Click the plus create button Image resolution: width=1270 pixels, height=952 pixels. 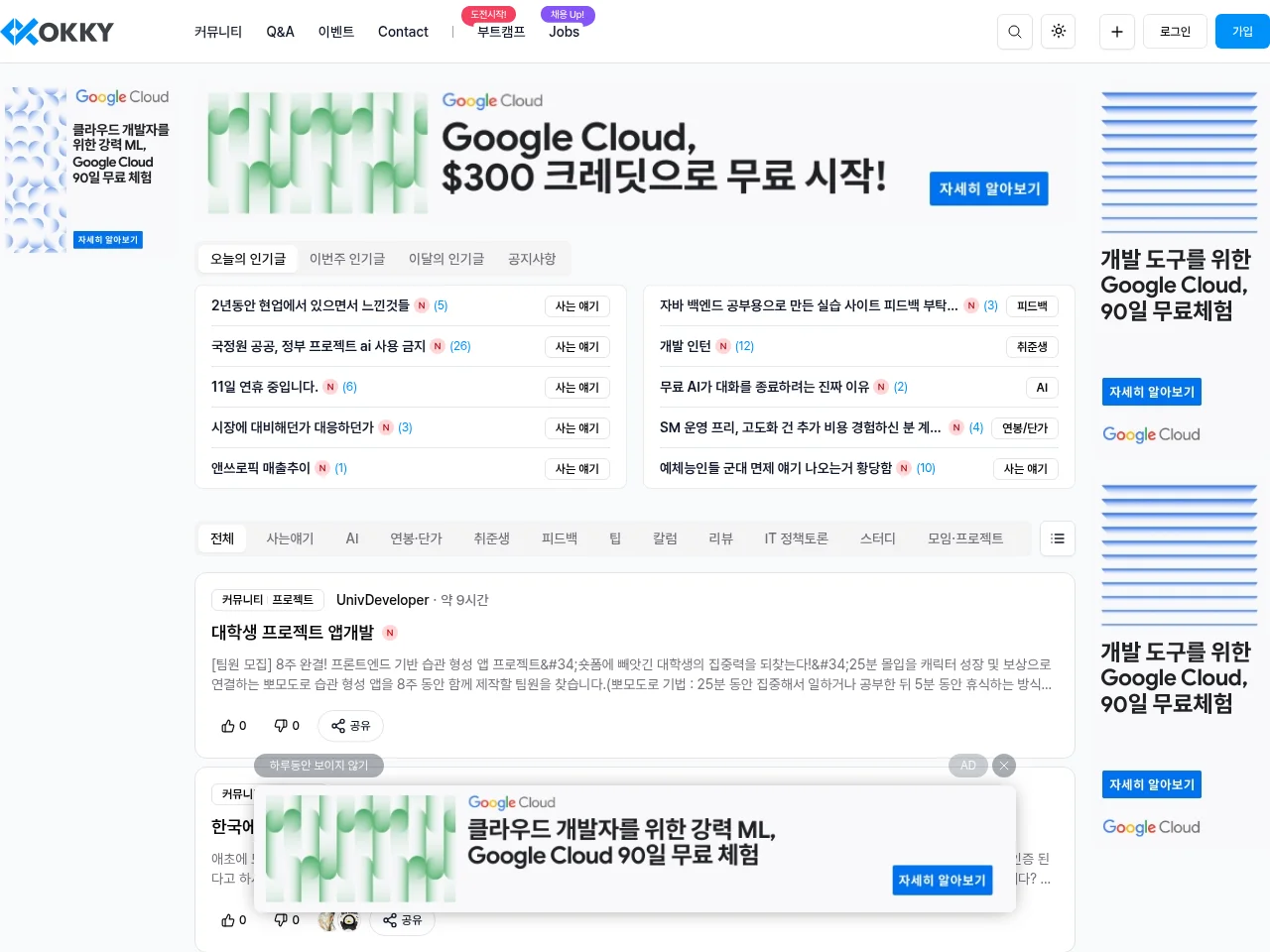coord(1116,32)
